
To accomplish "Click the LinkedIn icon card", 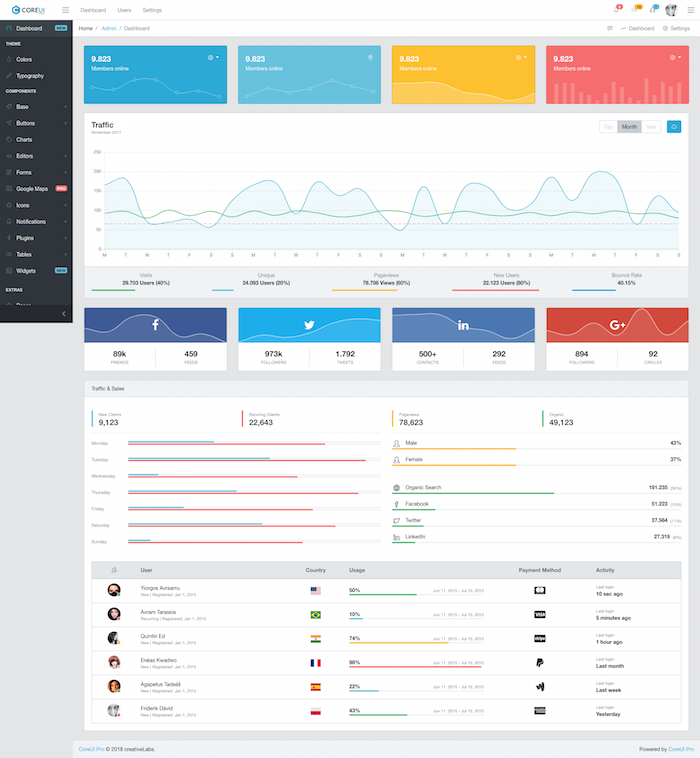I will point(463,325).
